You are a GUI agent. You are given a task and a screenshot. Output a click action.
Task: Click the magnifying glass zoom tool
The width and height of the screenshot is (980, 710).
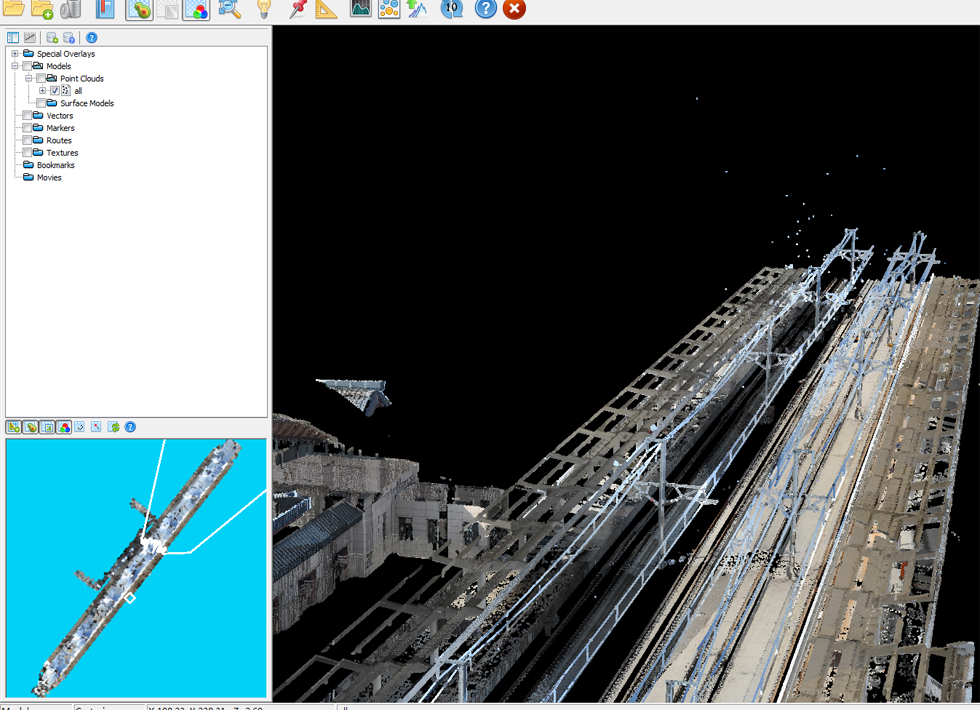(x=229, y=9)
